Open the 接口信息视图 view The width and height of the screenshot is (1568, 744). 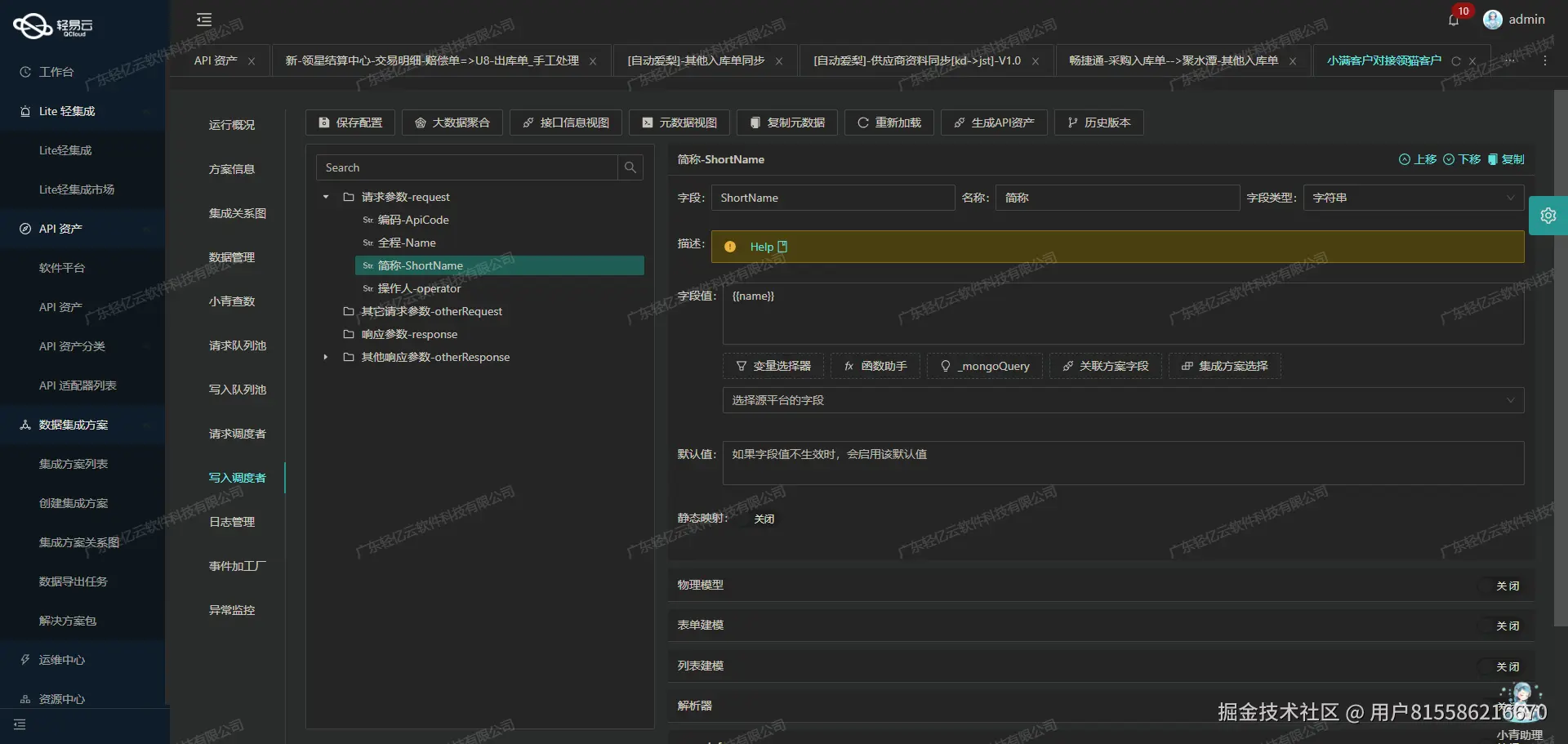565,123
